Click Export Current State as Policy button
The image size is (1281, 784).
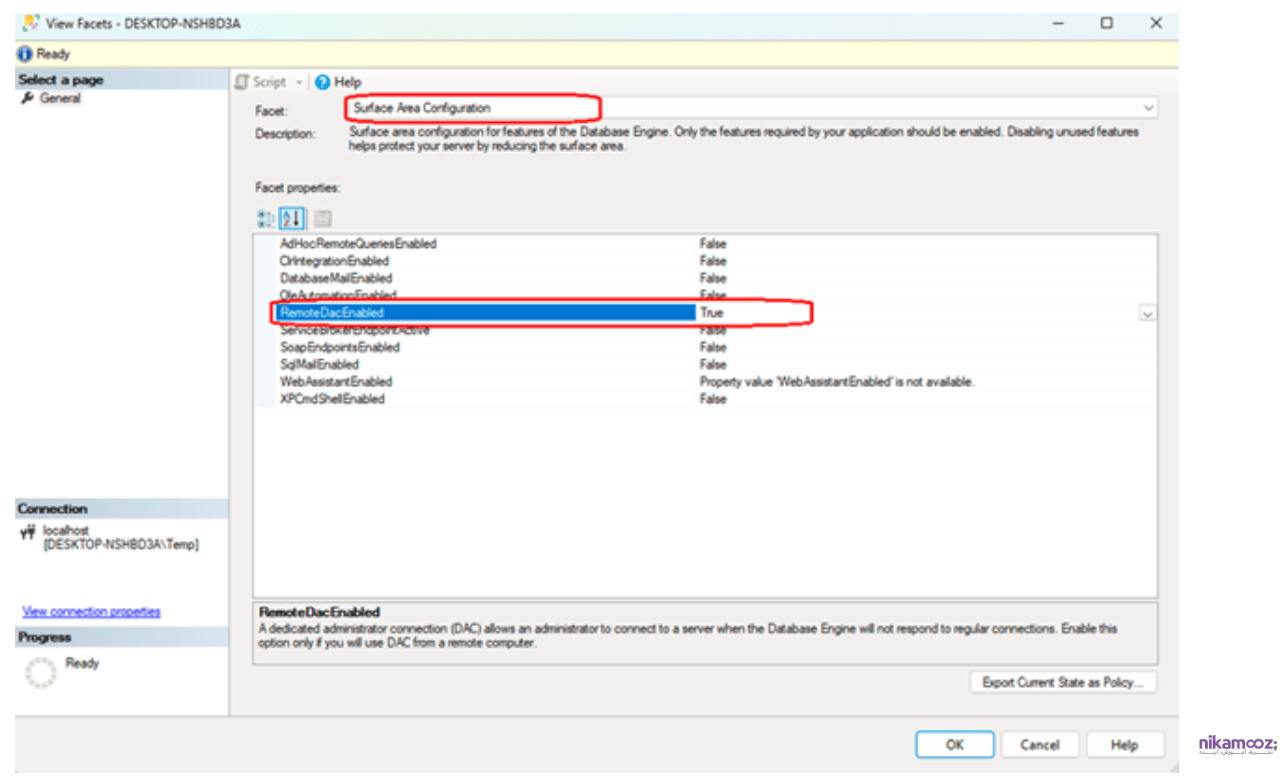1063,682
